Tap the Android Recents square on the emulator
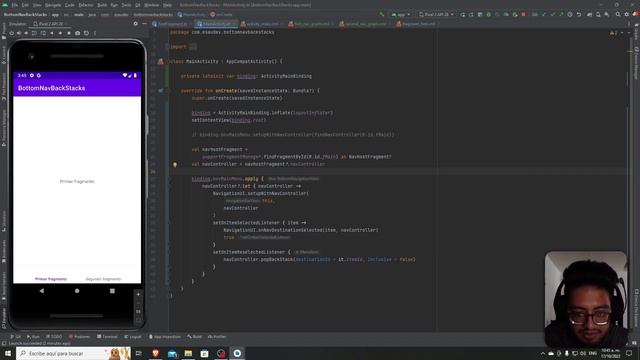The height and width of the screenshot is (360, 640). point(112,291)
